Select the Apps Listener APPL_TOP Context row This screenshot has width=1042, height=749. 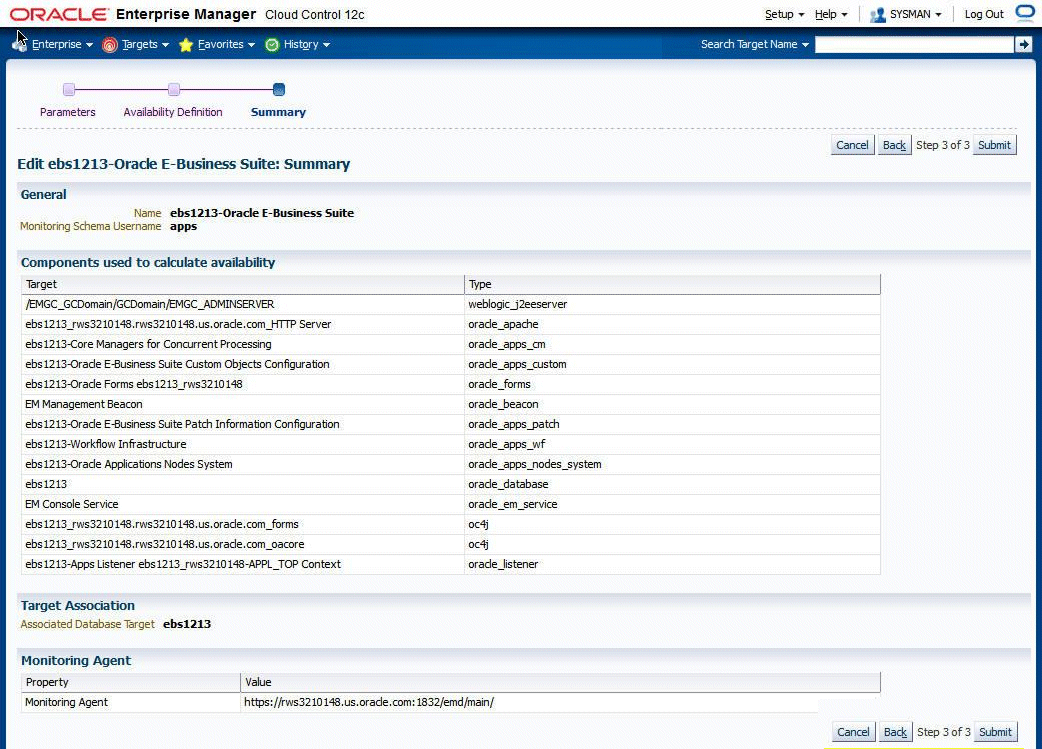tap(451, 564)
